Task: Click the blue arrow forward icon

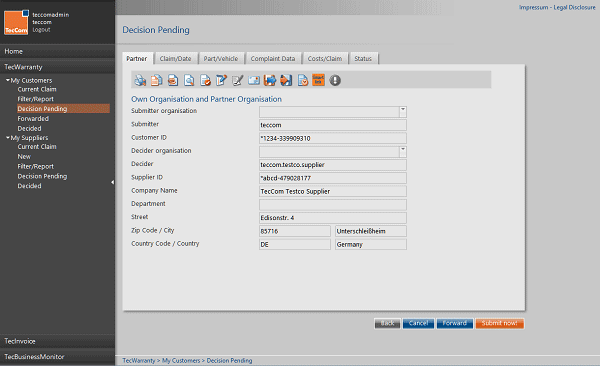Action: click(270, 80)
